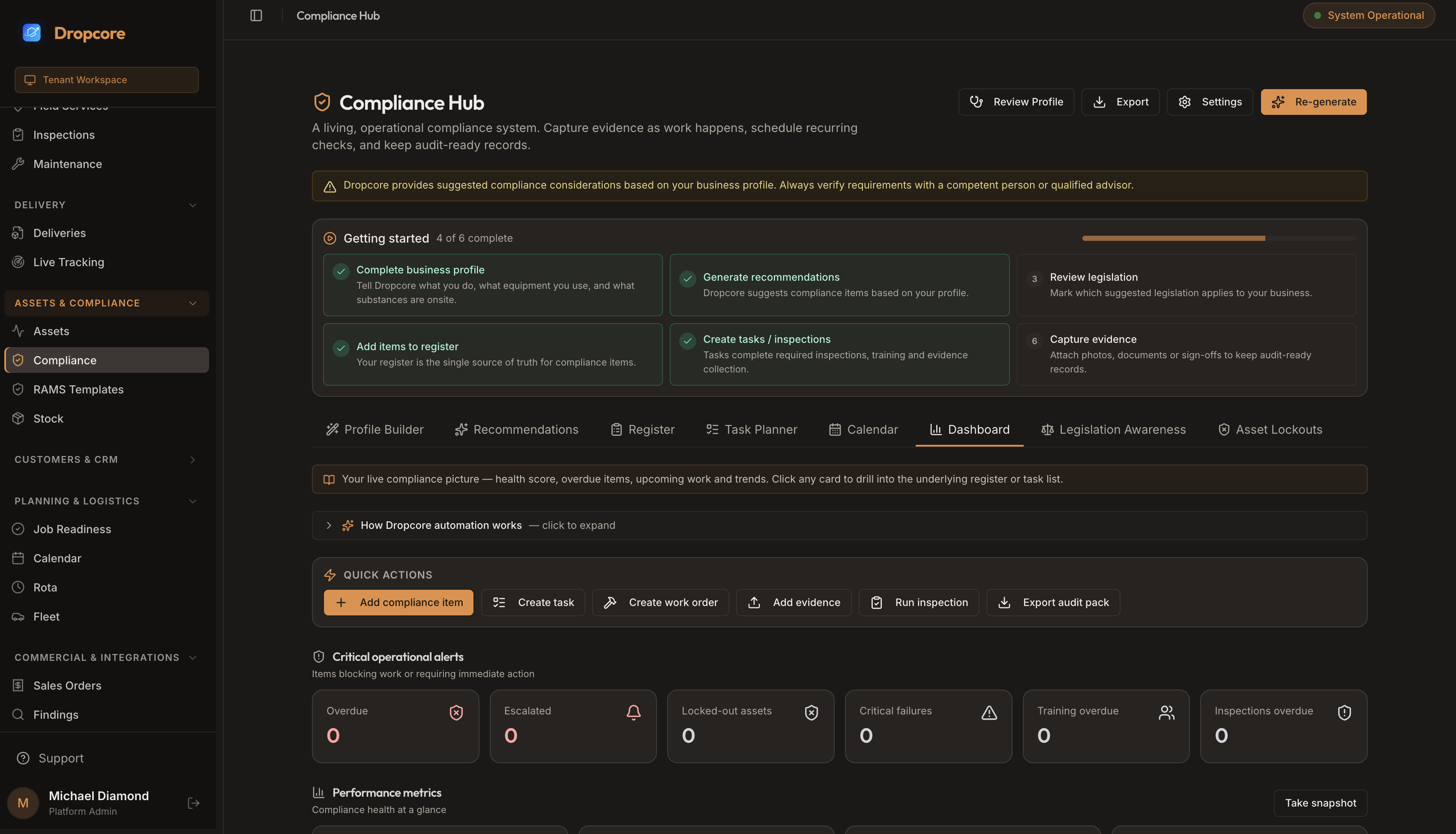This screenshot has height=834, width=1456.
Task: Open the Rota page
Action: (x=107, y=588)
